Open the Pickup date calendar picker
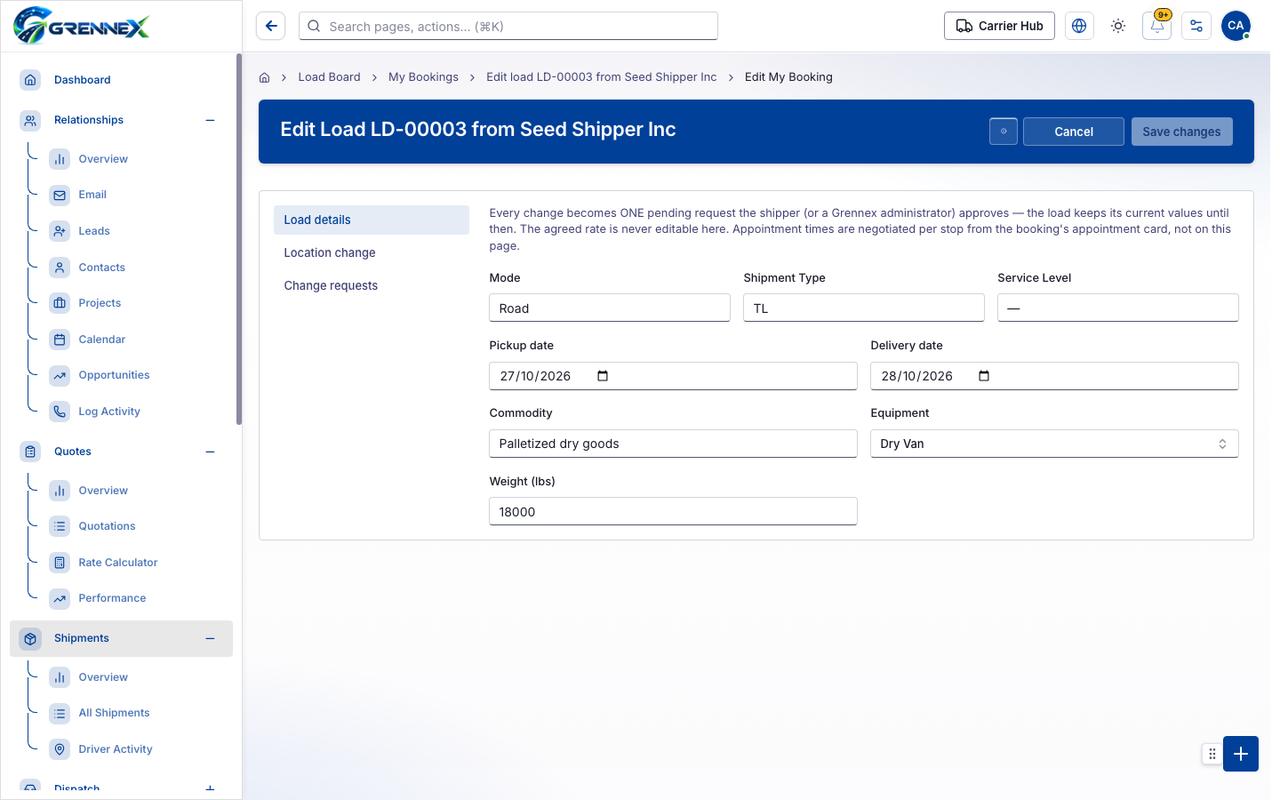This screenshot has width=1280, height=800. tap(602, 376)
